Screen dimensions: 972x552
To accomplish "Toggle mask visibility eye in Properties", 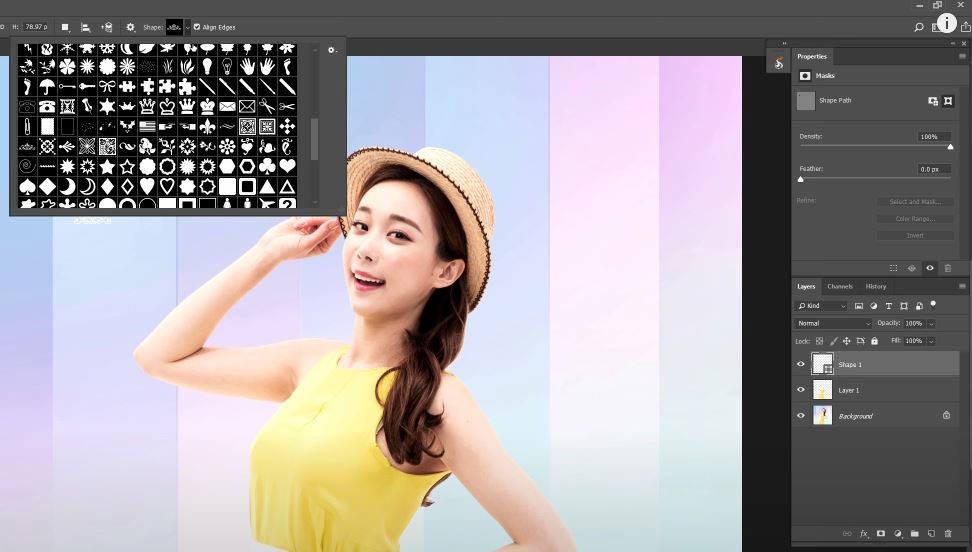I will (930, 269).
